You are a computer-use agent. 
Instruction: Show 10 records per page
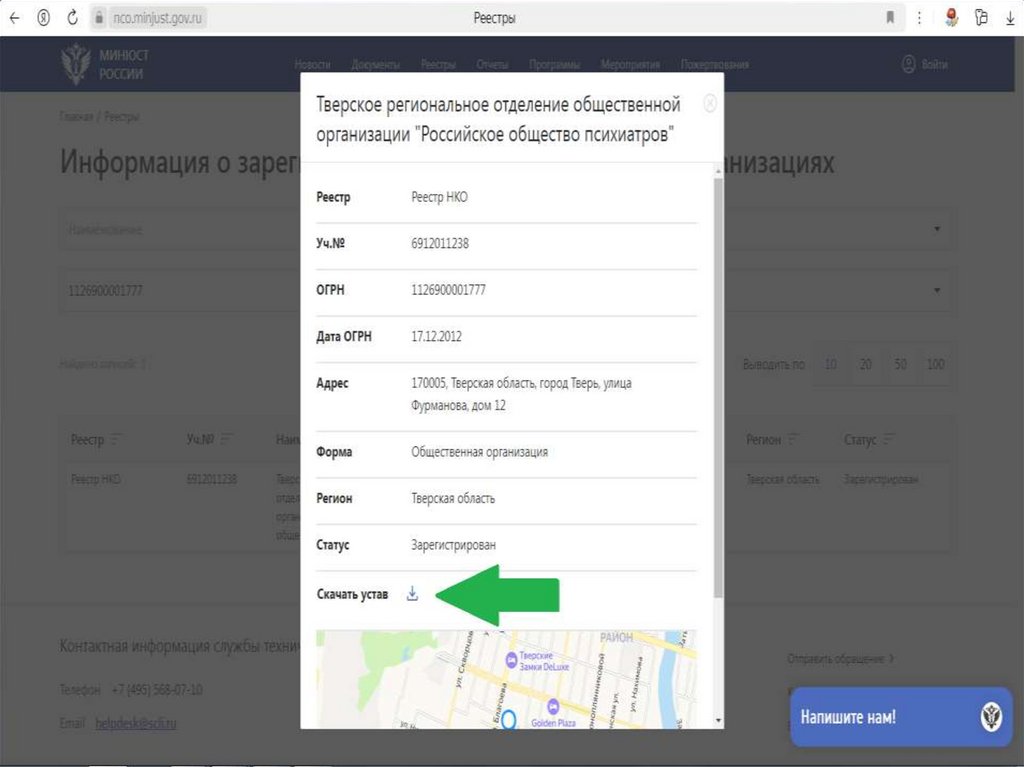point(830,364)
